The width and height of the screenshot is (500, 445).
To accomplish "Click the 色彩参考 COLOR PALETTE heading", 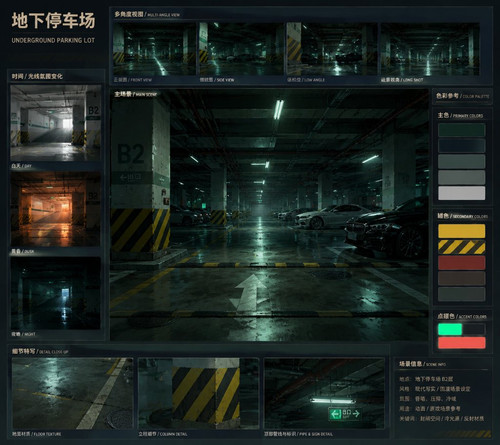I will click(x=463, y=96).
